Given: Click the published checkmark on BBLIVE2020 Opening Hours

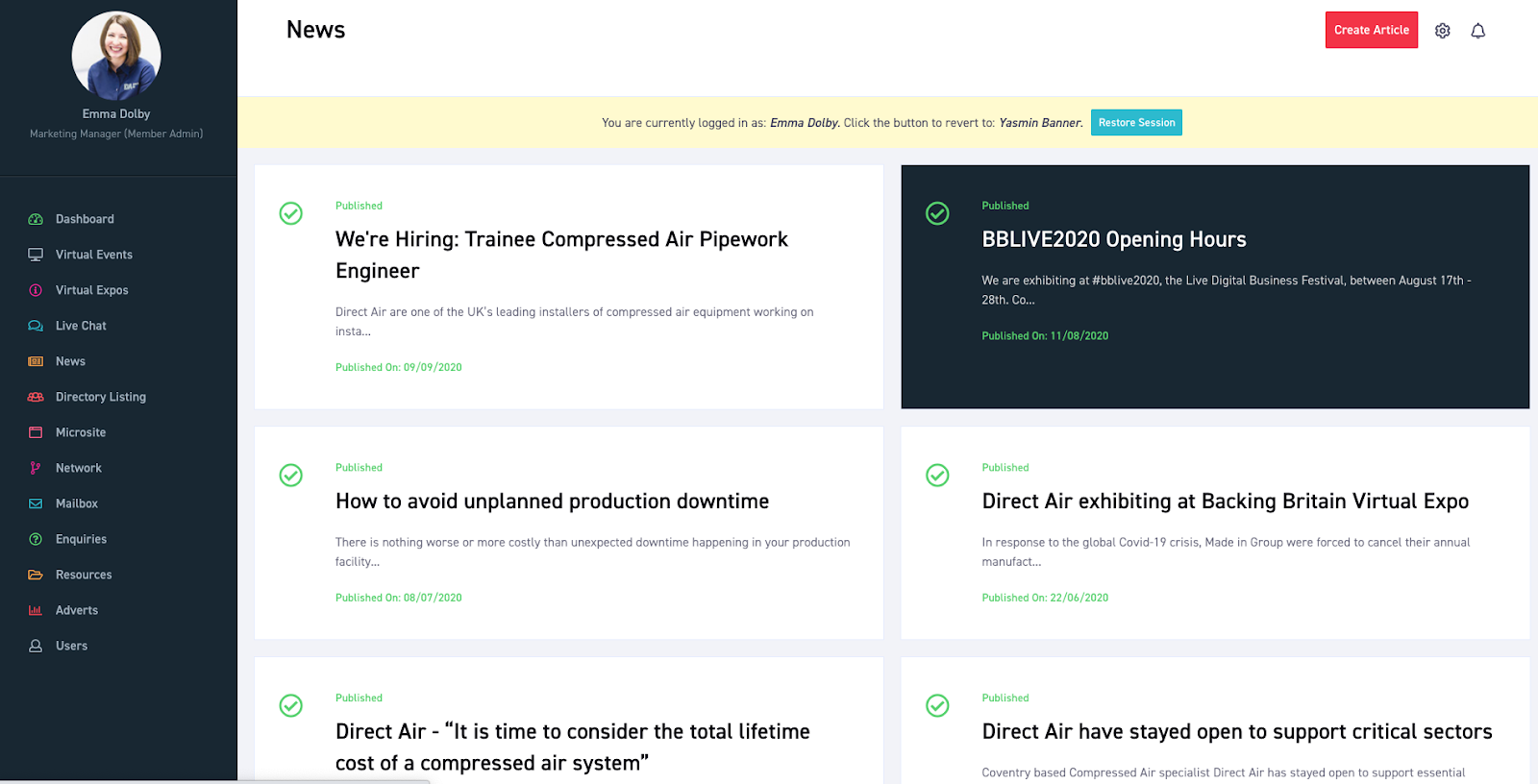Looking at the screenshot, I should click(937, 213).
